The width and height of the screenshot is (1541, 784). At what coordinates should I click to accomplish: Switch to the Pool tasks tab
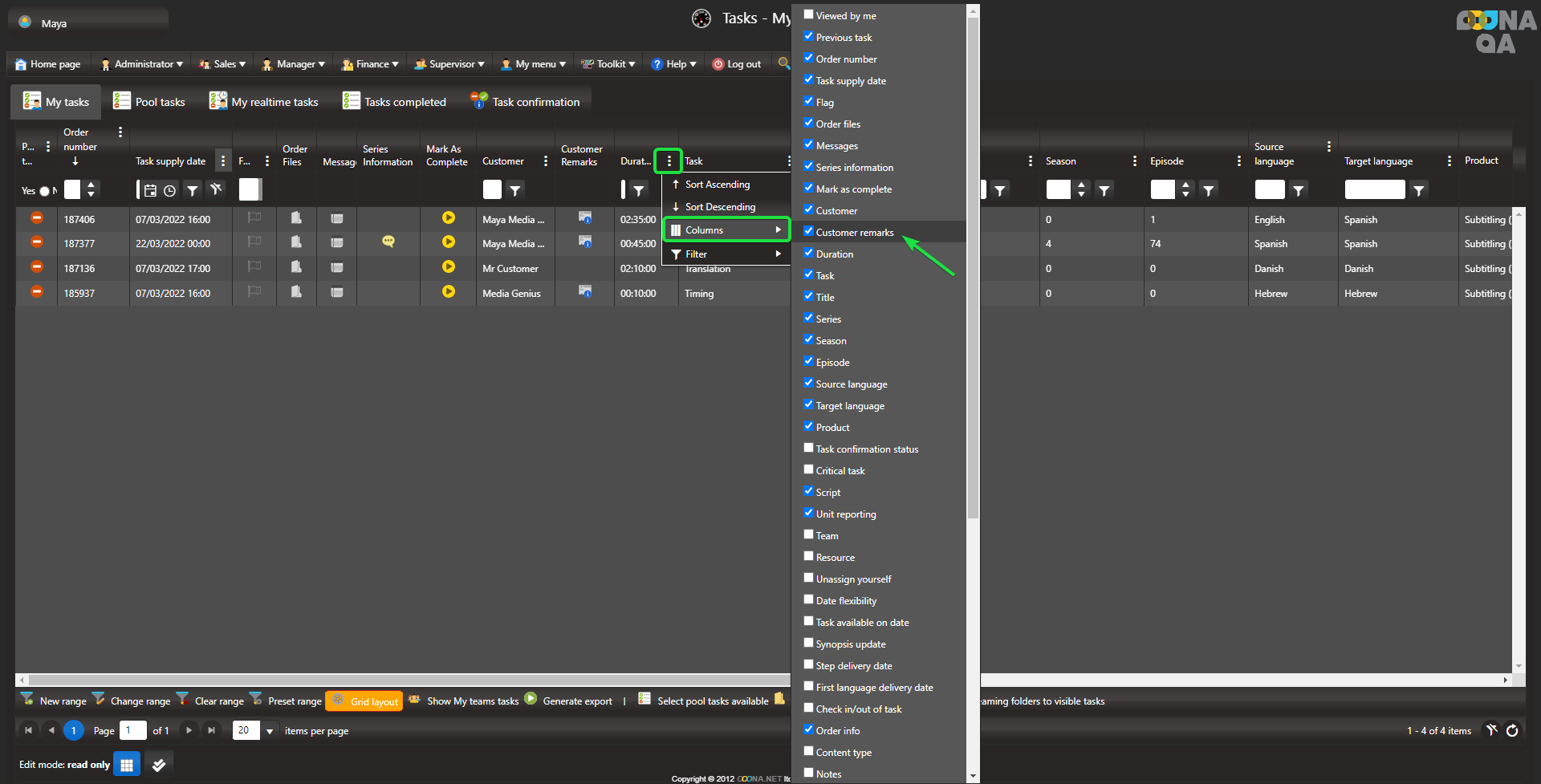pos(150,102)
